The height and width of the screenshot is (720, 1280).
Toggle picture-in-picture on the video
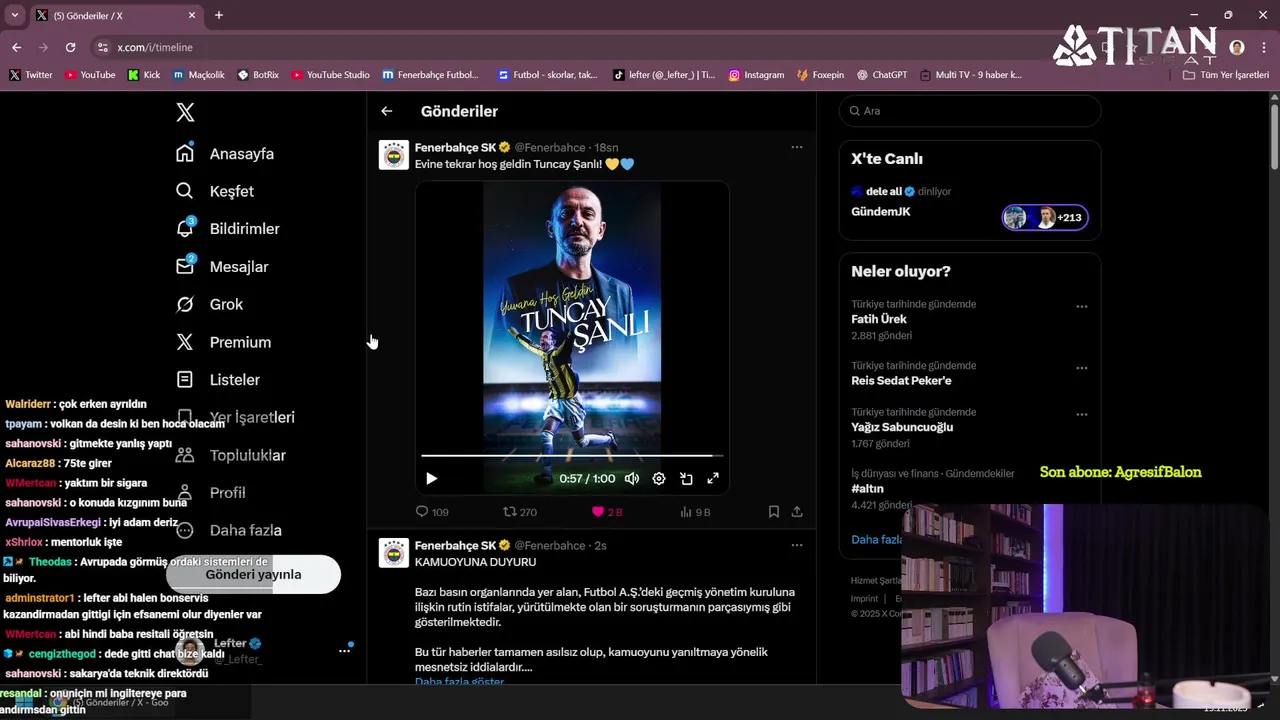point(686,479)
